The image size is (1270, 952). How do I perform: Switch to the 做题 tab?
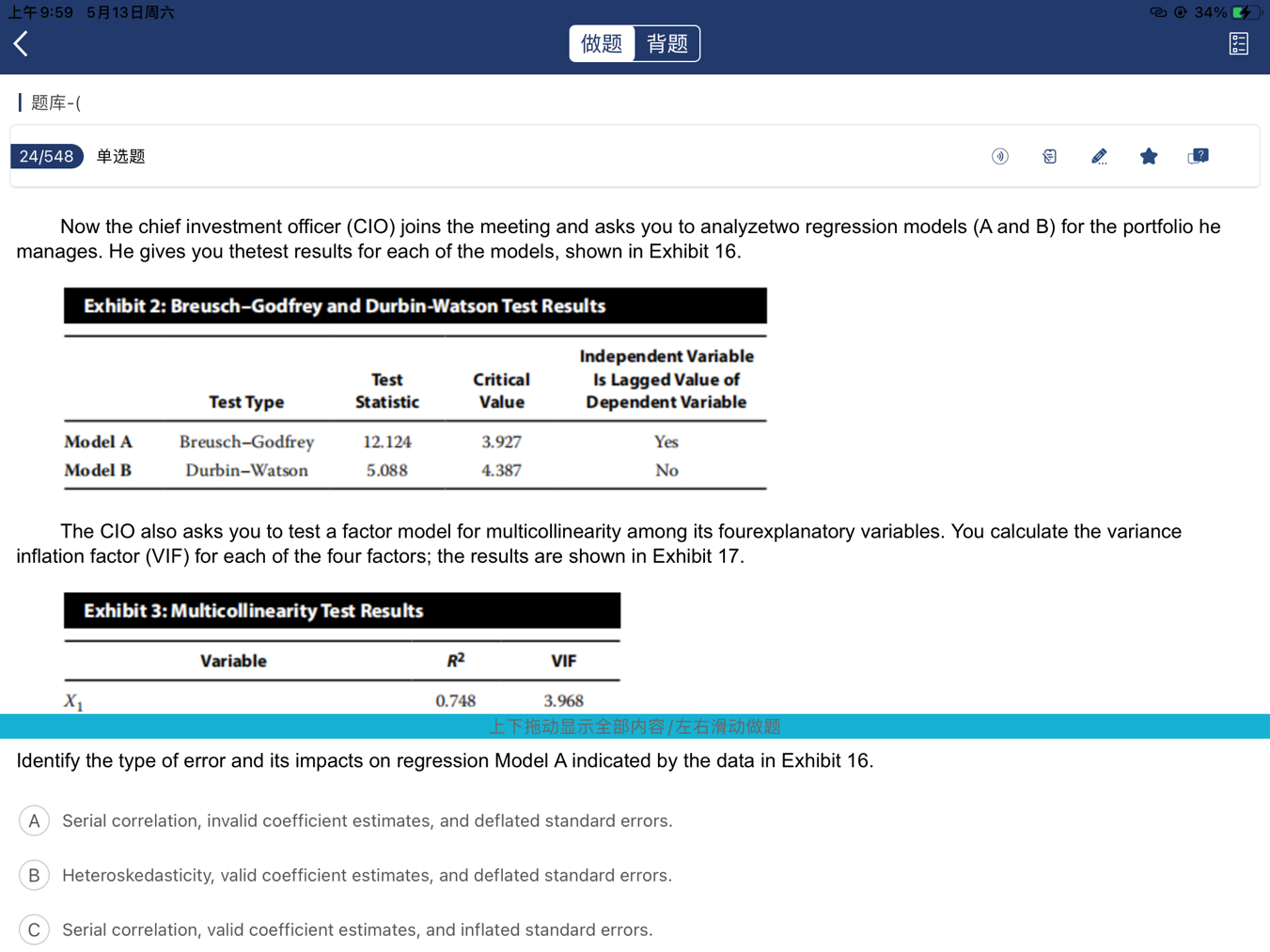[602, 43]
